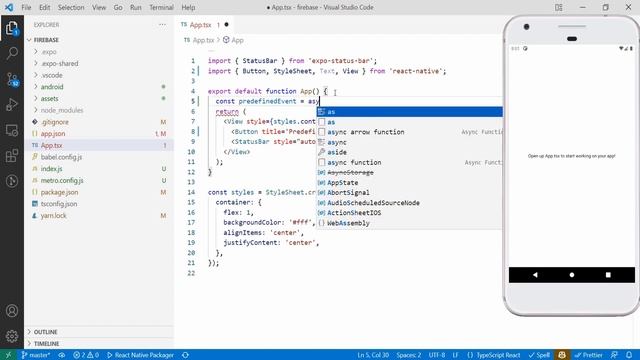This screenshot has height=360, width=640.
Task: Open the Selection menu
Action: (71, 7)
